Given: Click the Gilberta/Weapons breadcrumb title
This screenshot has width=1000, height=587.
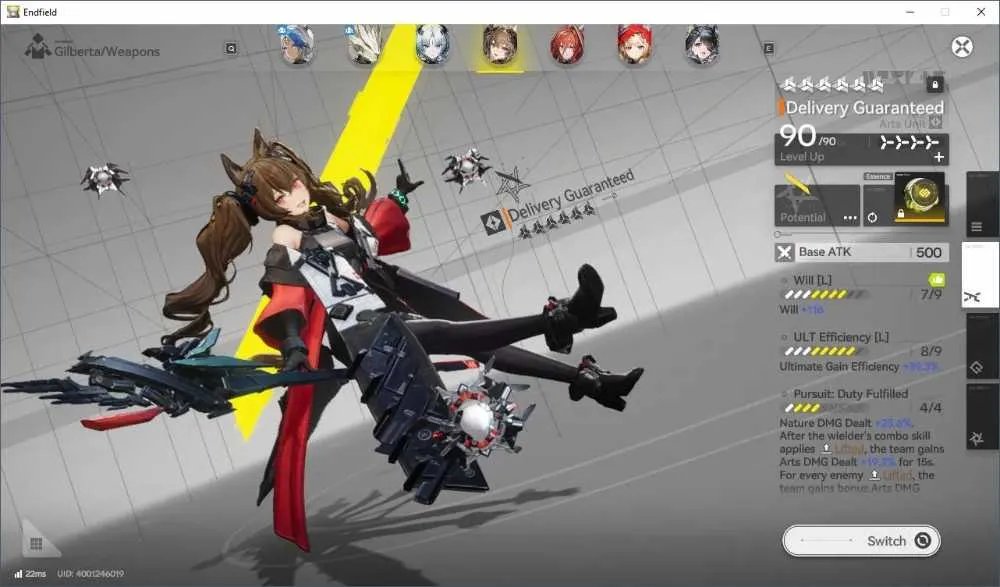Looking at the screenshot, I should coord(107,52).
